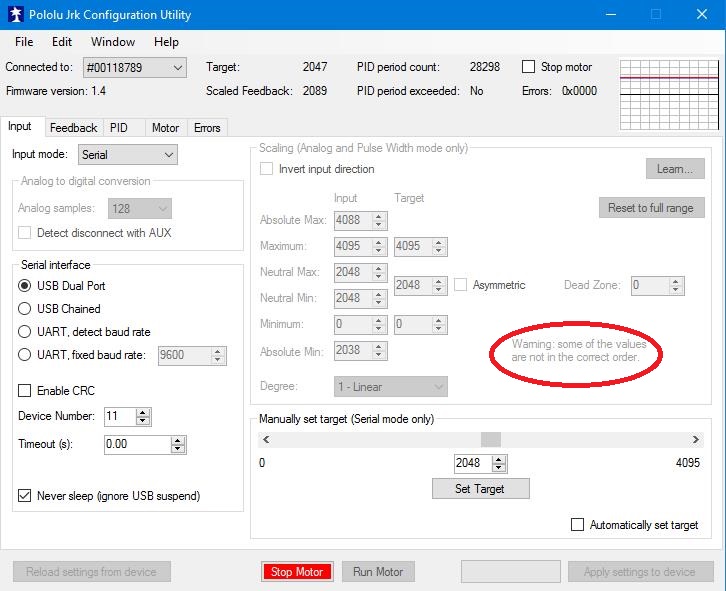Switch to the Errors tab

click(207, 128)
